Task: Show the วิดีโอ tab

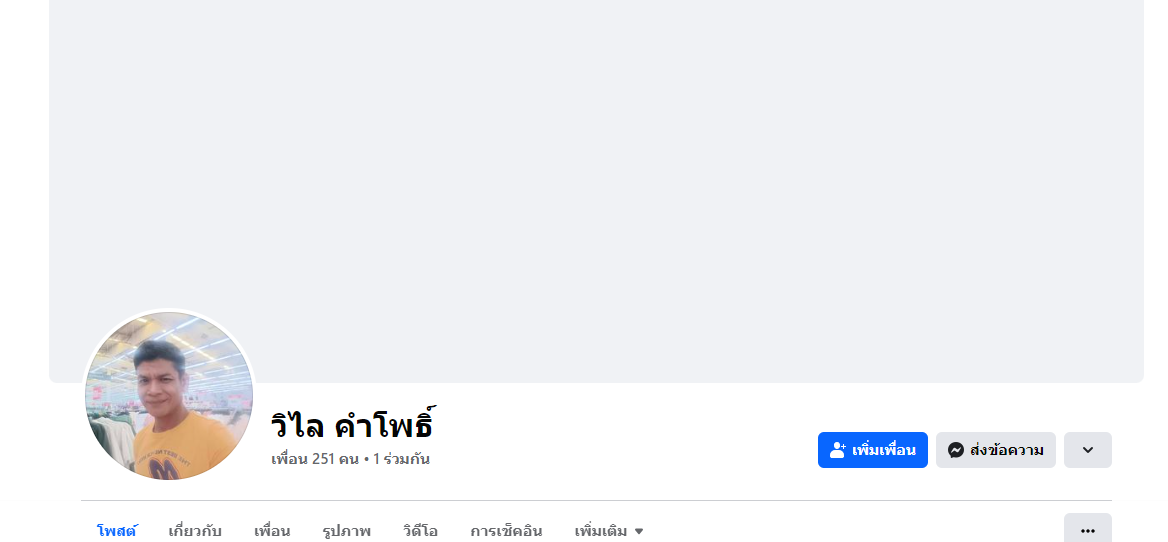Action: tap(420, 531)
